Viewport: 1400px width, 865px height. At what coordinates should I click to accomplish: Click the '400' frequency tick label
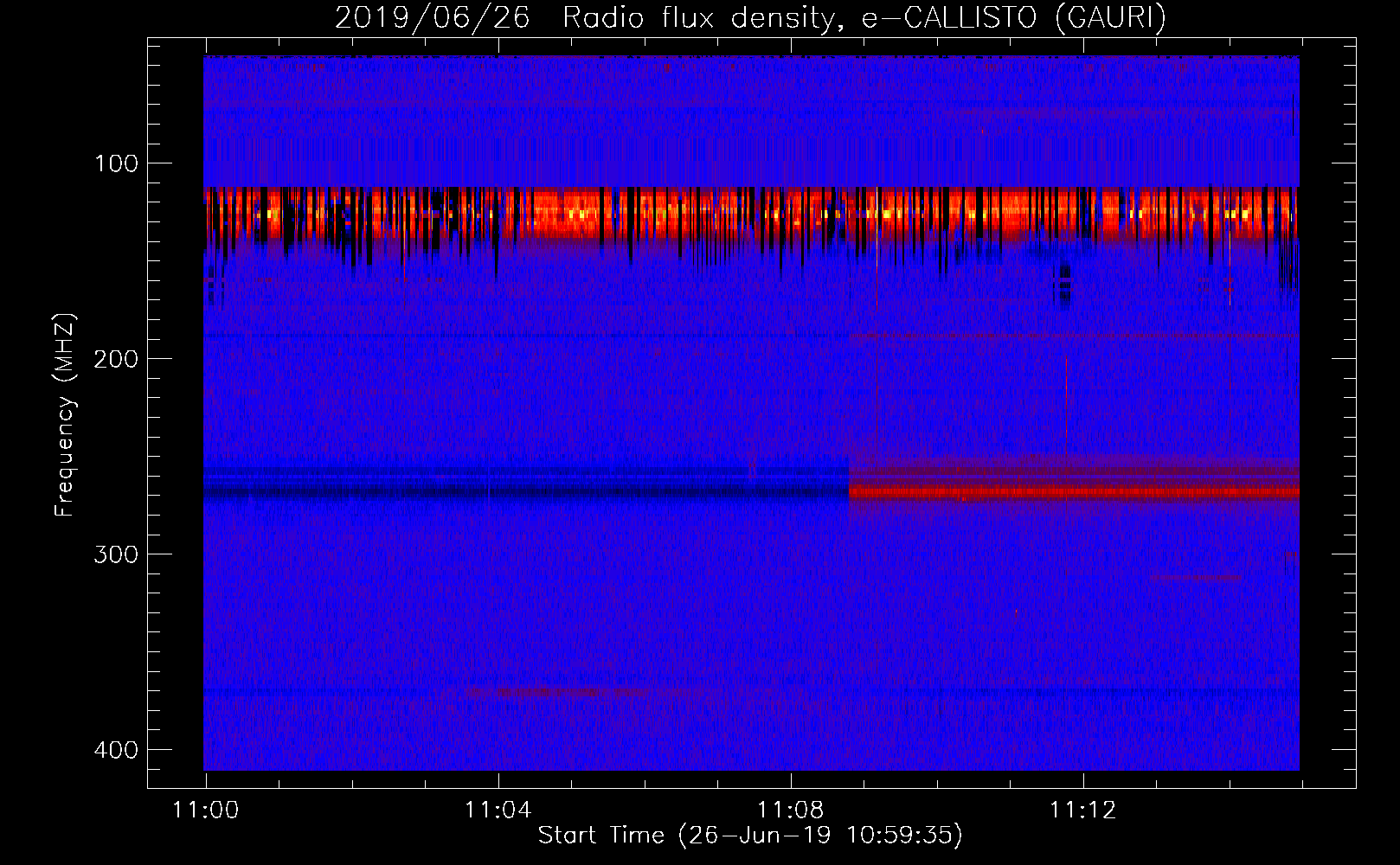(116, 750)
